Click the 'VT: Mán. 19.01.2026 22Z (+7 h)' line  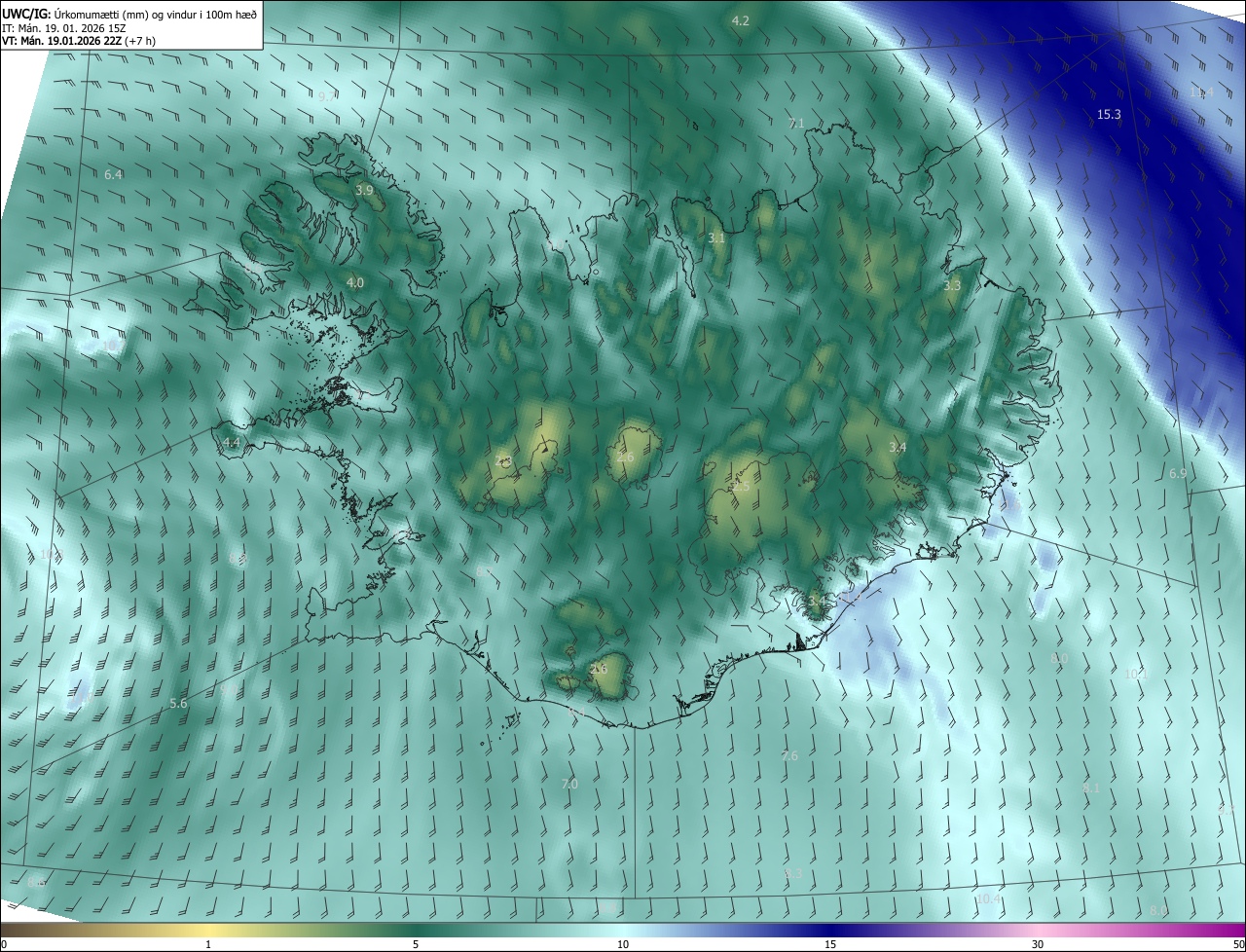pyautogui.click(x=77, y=42)
